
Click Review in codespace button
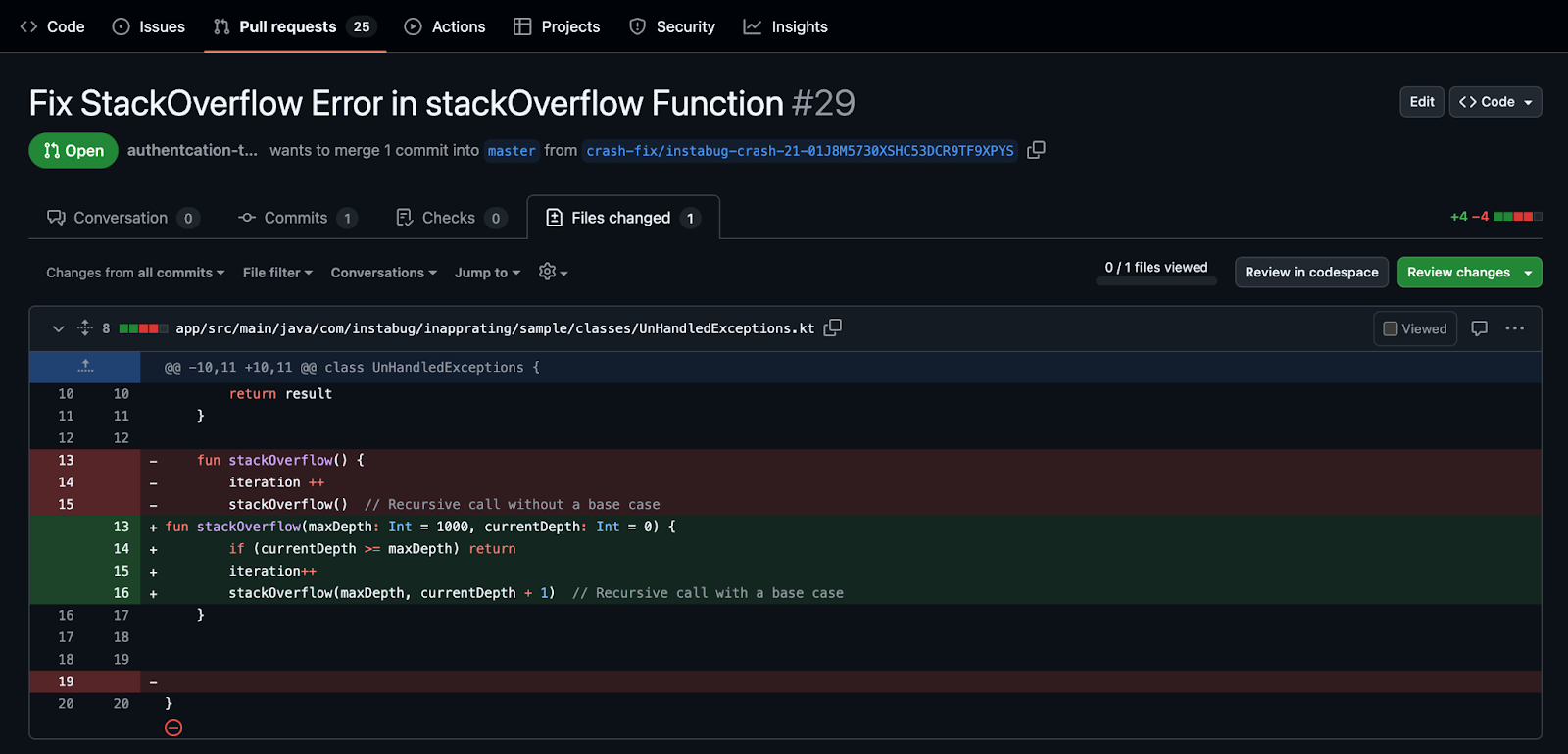coord(1311,272)
